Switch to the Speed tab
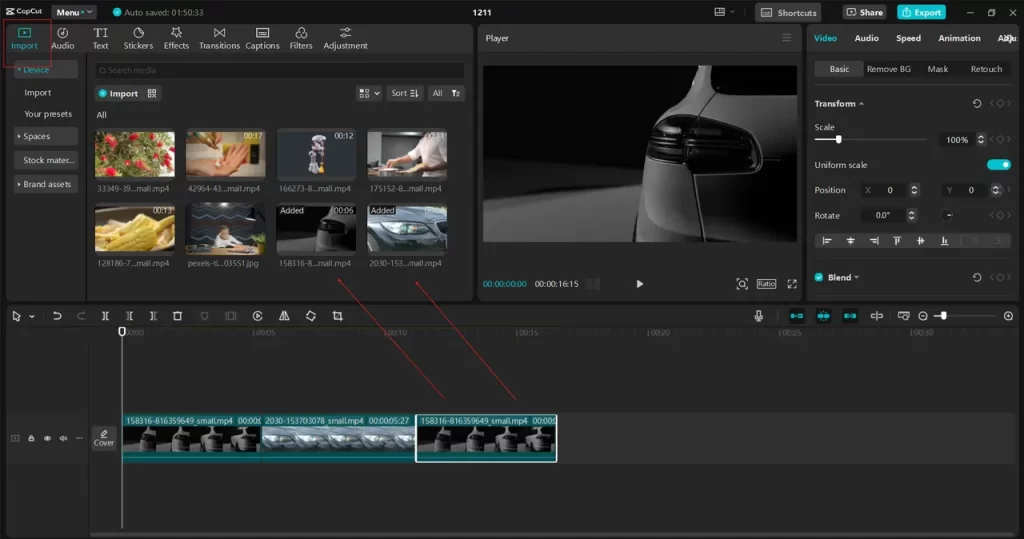This screenshot has width=1024, height=539. click(908, 38)
